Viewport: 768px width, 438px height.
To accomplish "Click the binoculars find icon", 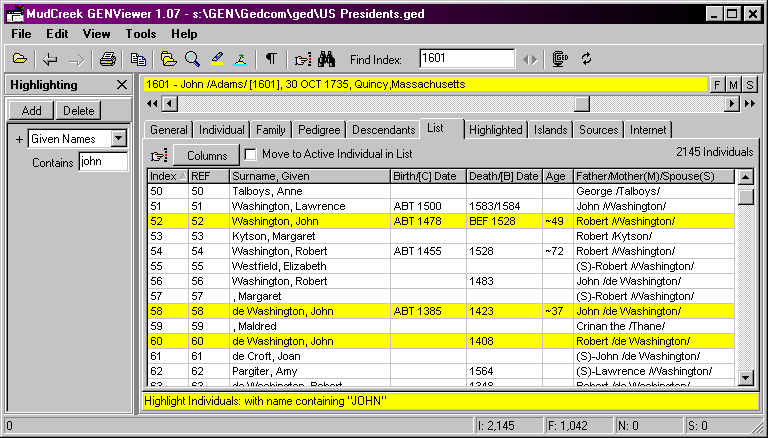I will point(331,59).
